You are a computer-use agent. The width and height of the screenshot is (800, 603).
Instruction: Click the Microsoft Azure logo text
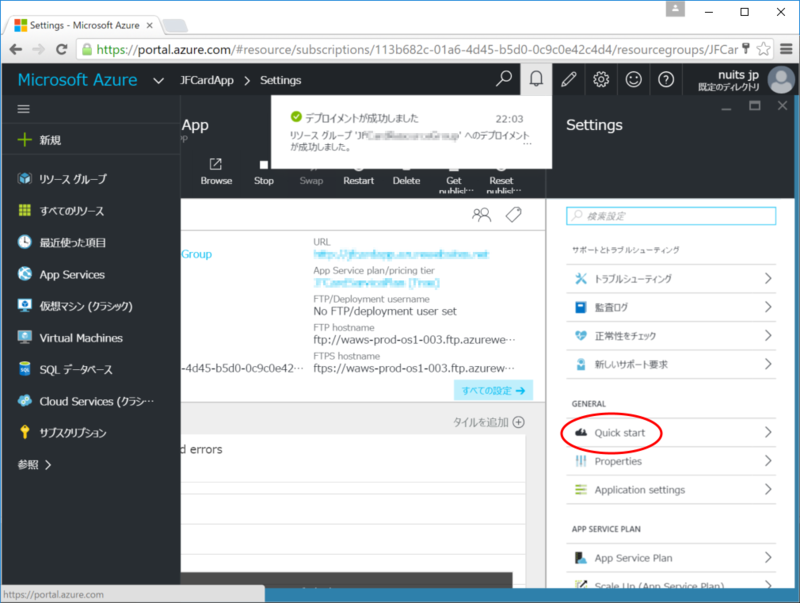77,80
